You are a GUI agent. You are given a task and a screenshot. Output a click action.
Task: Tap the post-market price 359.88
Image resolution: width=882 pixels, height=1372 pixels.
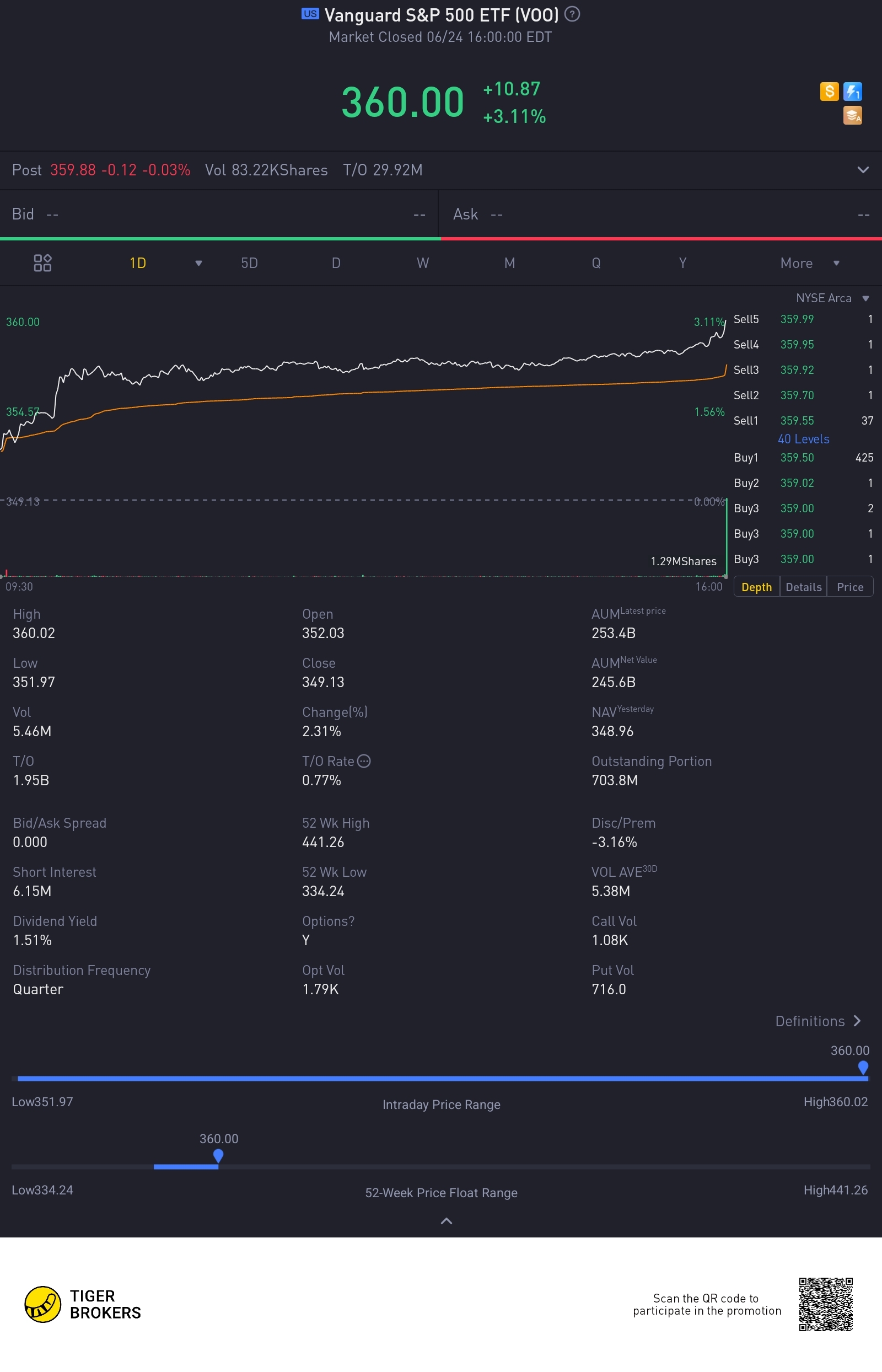[x=73, y=170]
